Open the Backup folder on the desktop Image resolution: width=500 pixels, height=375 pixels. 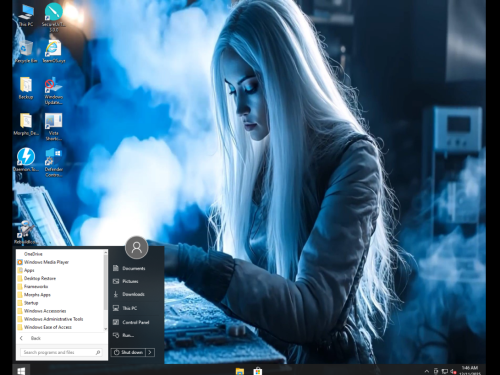pyautogui.click(x=26, y=88)
